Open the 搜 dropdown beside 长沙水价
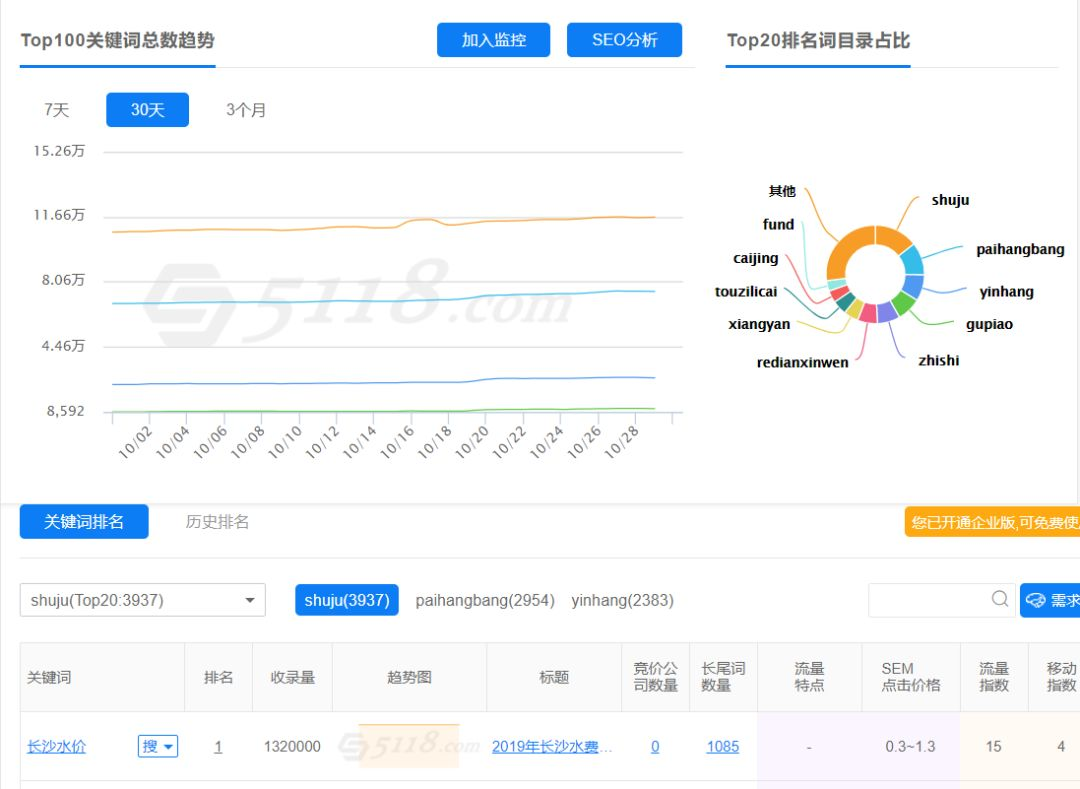 click(158, 746)
